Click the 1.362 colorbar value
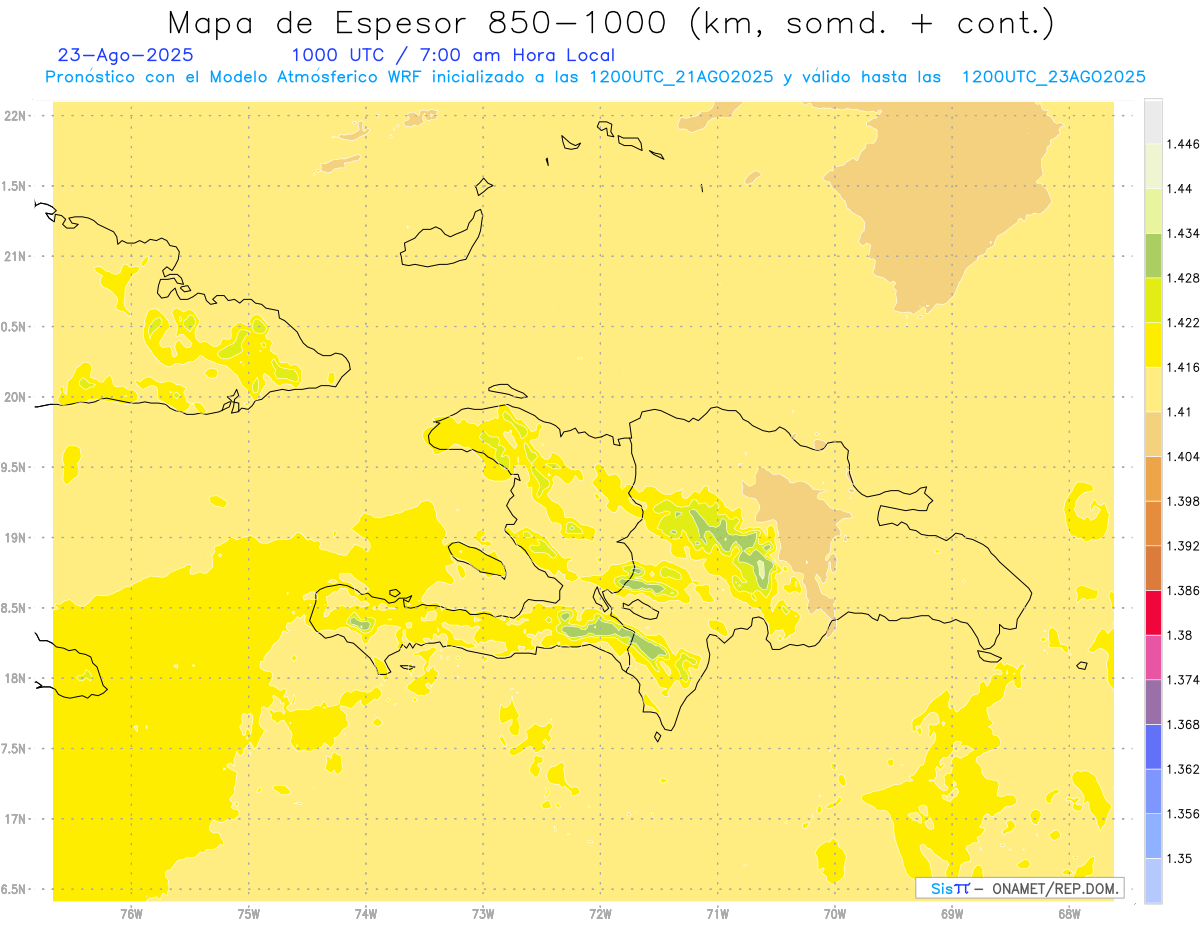This screenshot has height=927, width=1200. 1182,769
